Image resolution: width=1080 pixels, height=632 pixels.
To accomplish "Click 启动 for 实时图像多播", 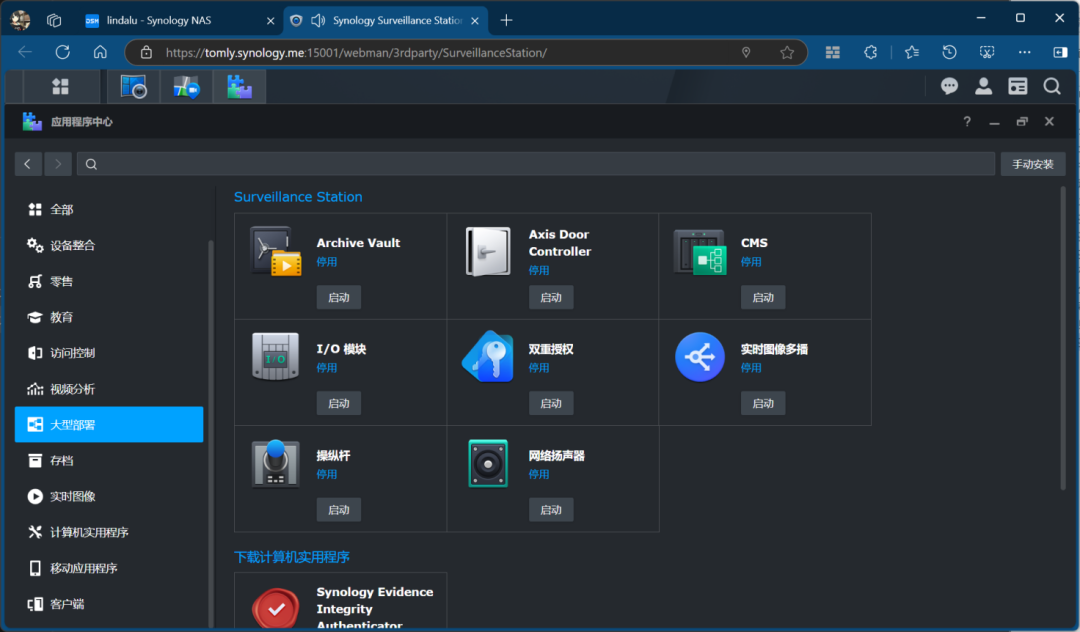I will [763, 403].
